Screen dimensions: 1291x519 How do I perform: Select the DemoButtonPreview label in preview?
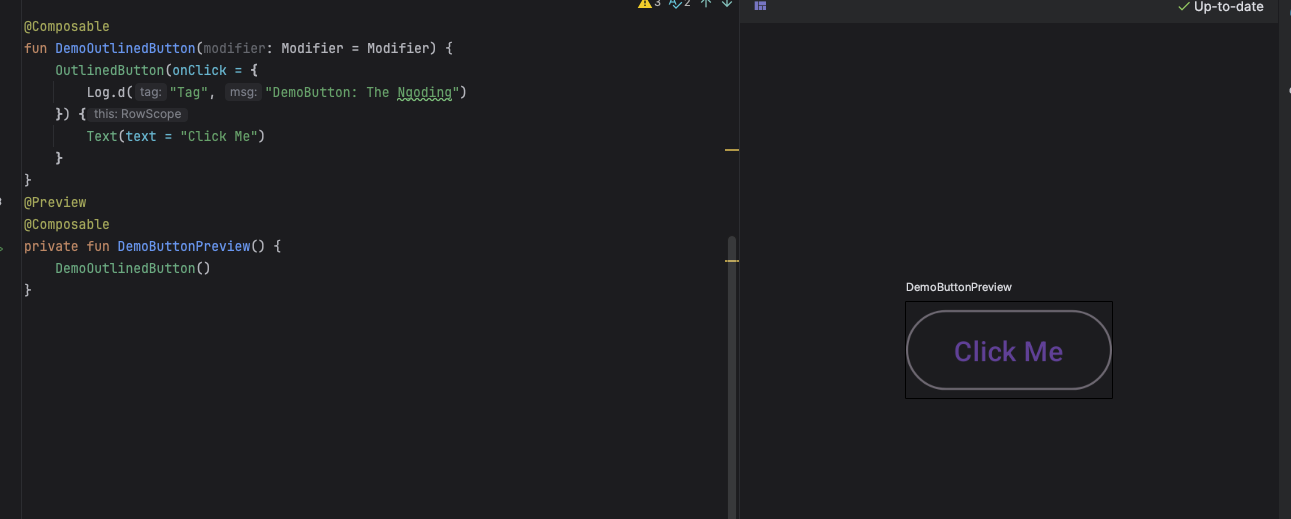pos(958,287)
